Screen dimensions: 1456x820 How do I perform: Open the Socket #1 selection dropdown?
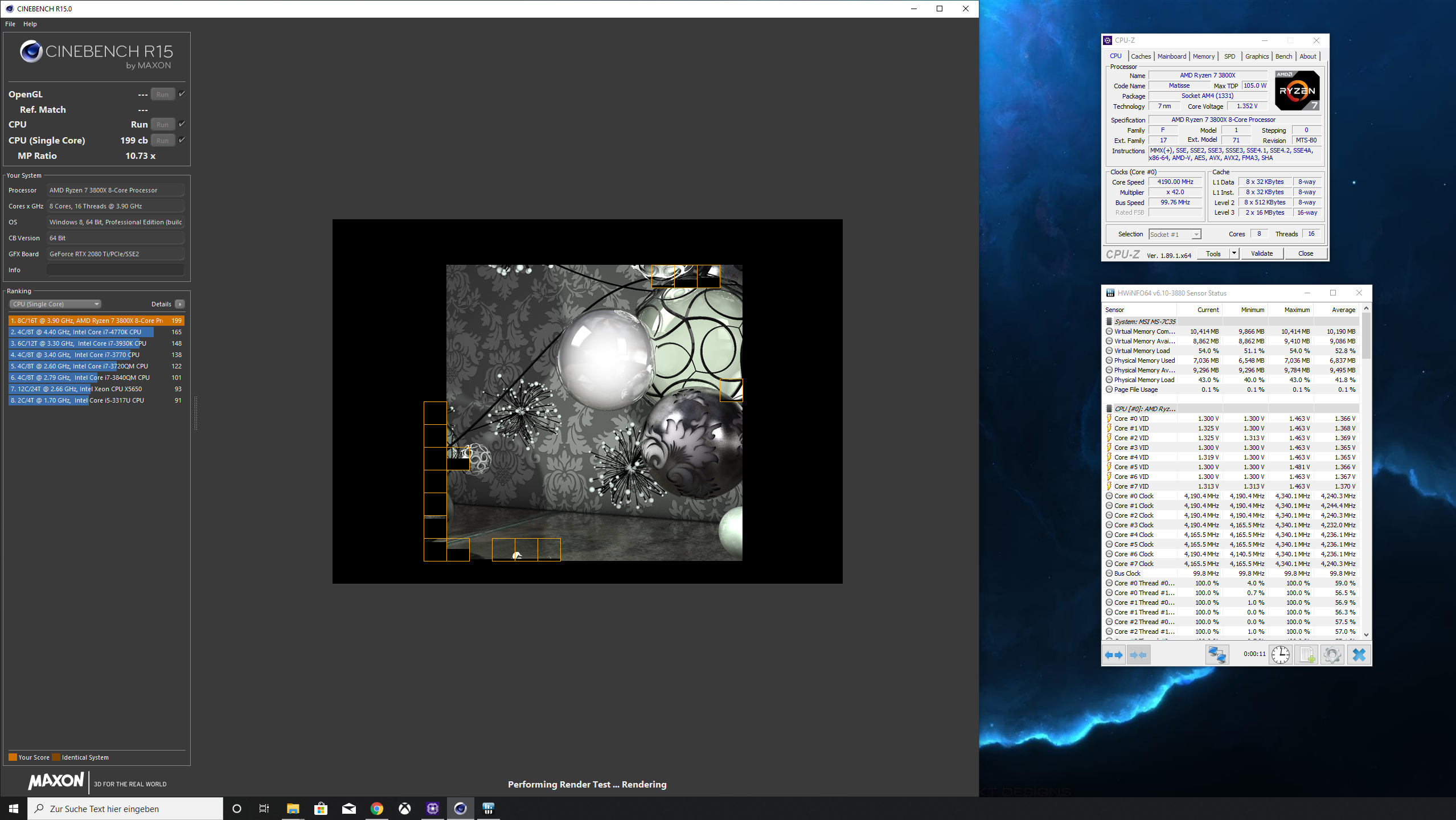[1175, 235]
